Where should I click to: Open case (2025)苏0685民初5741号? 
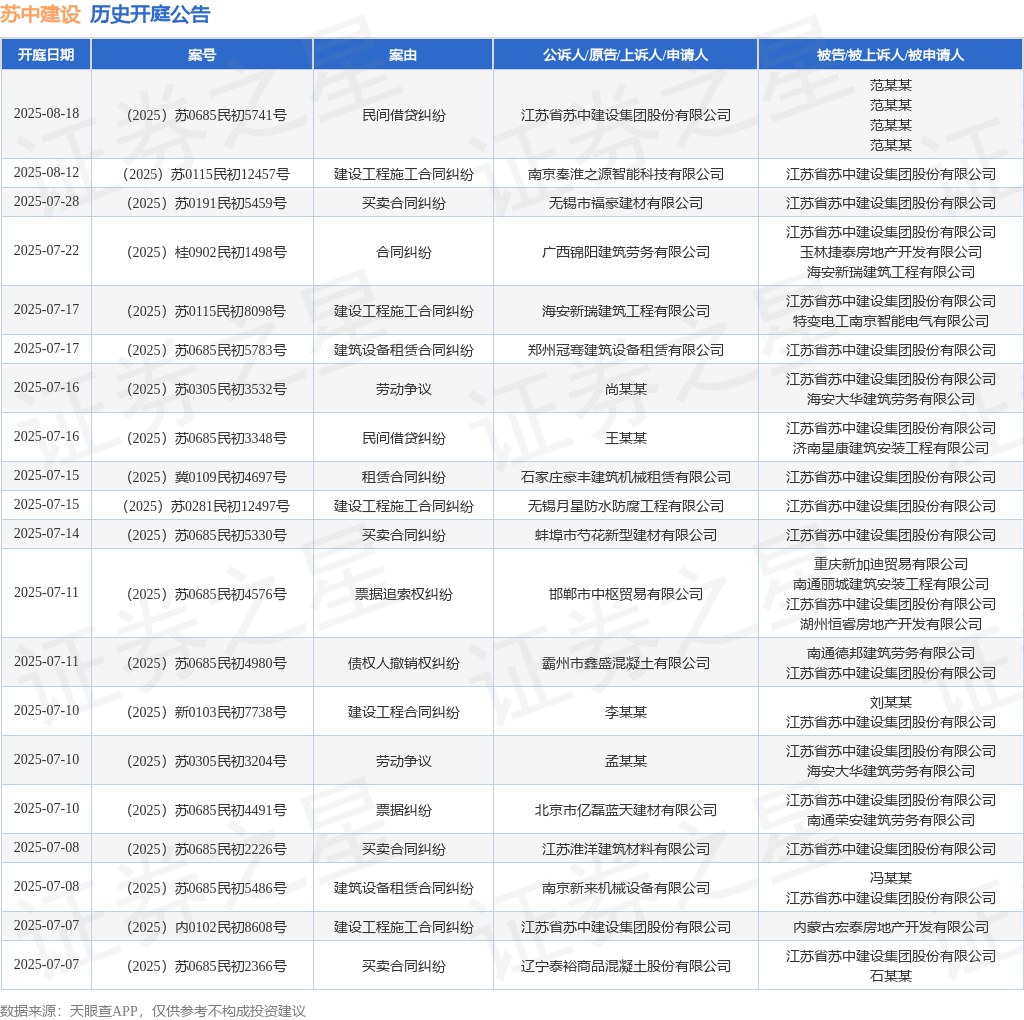tap(202, 115)
